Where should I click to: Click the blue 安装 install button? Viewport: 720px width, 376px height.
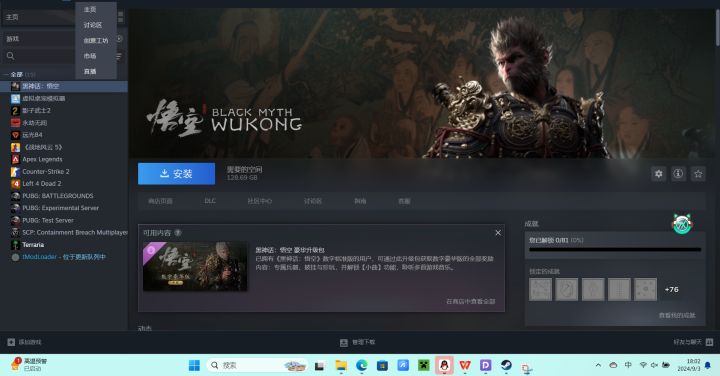(x=176, y=174)
